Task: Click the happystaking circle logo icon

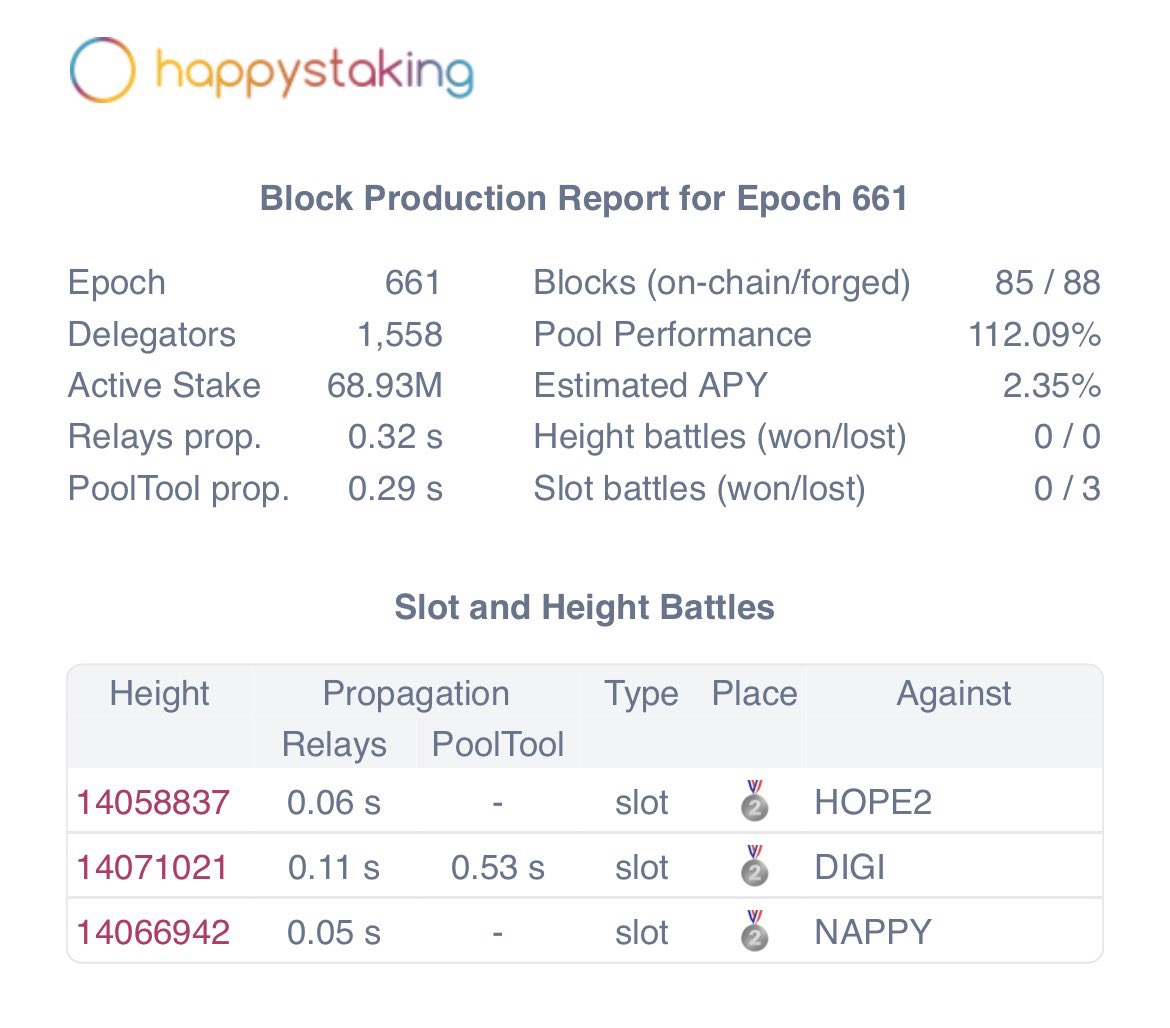Action: click(102, 69)
